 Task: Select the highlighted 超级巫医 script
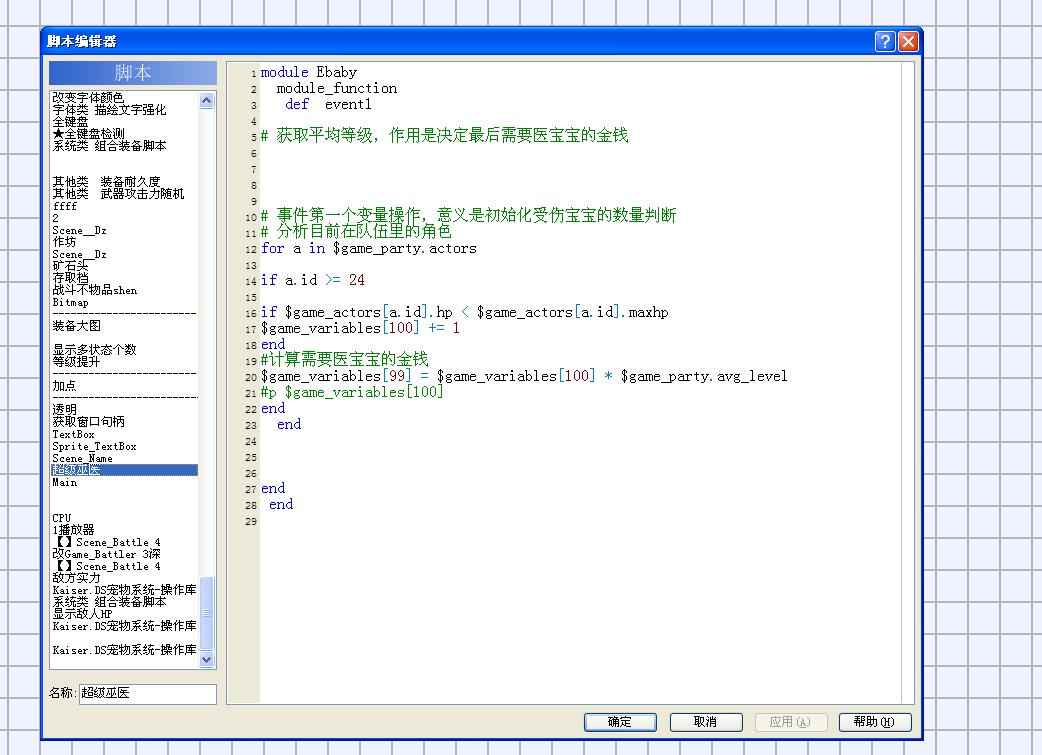point(124,470)
